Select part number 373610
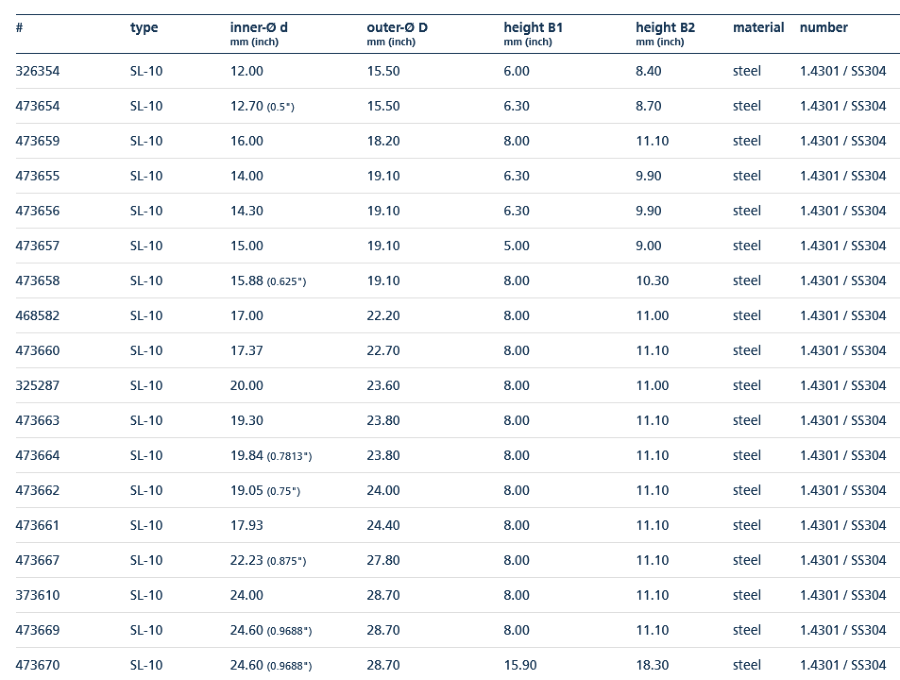This screenshot has height=680, width=900. click(37, 596)
